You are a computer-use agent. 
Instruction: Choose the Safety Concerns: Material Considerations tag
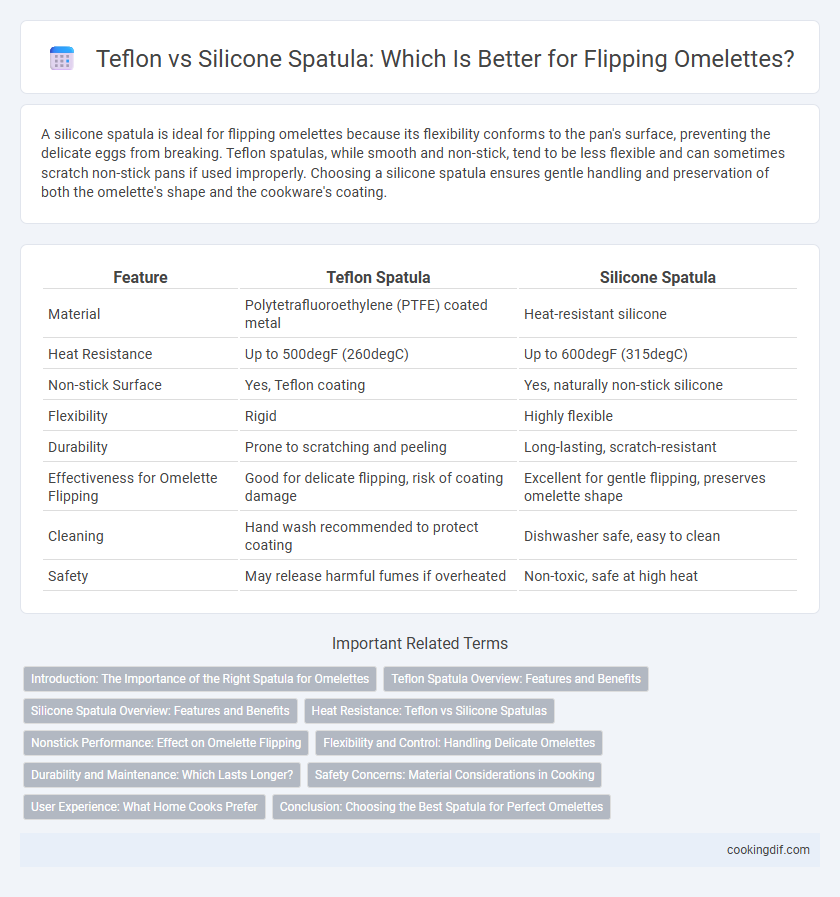click(454, 775)
